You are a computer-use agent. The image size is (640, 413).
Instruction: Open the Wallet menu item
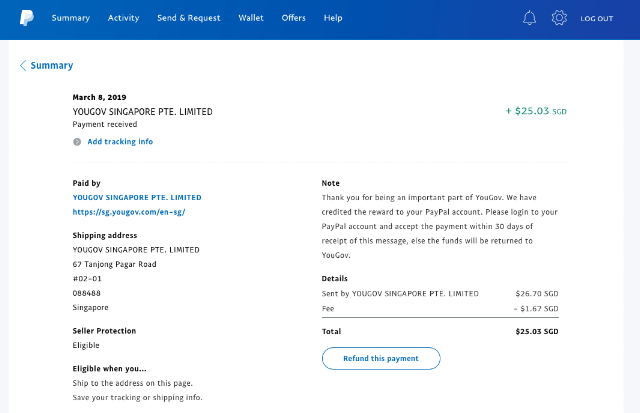click(251, 18)
